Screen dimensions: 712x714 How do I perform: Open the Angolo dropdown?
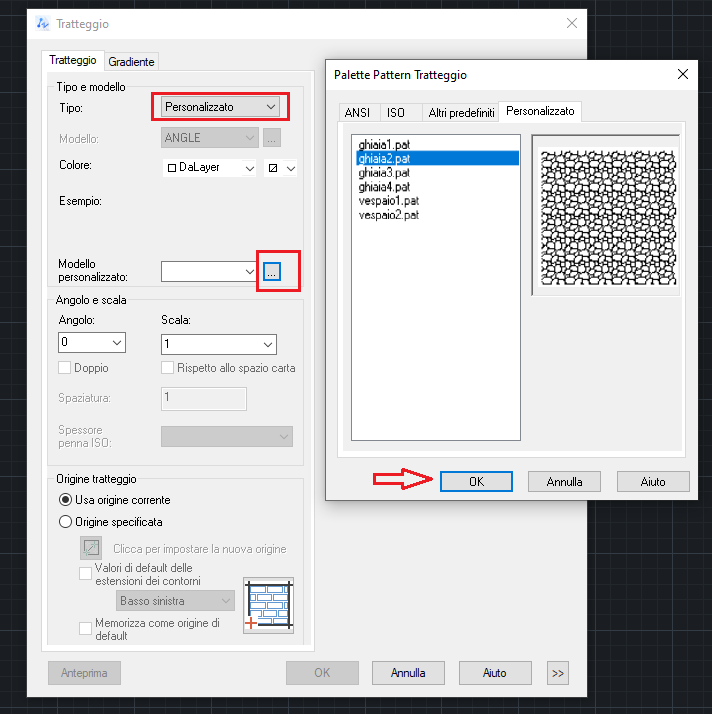click(x=92, y=343)
